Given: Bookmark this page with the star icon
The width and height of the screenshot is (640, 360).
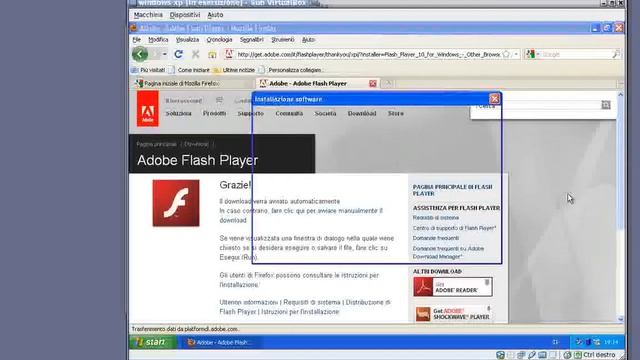Looking at the screenshot, I should (506, 54).
